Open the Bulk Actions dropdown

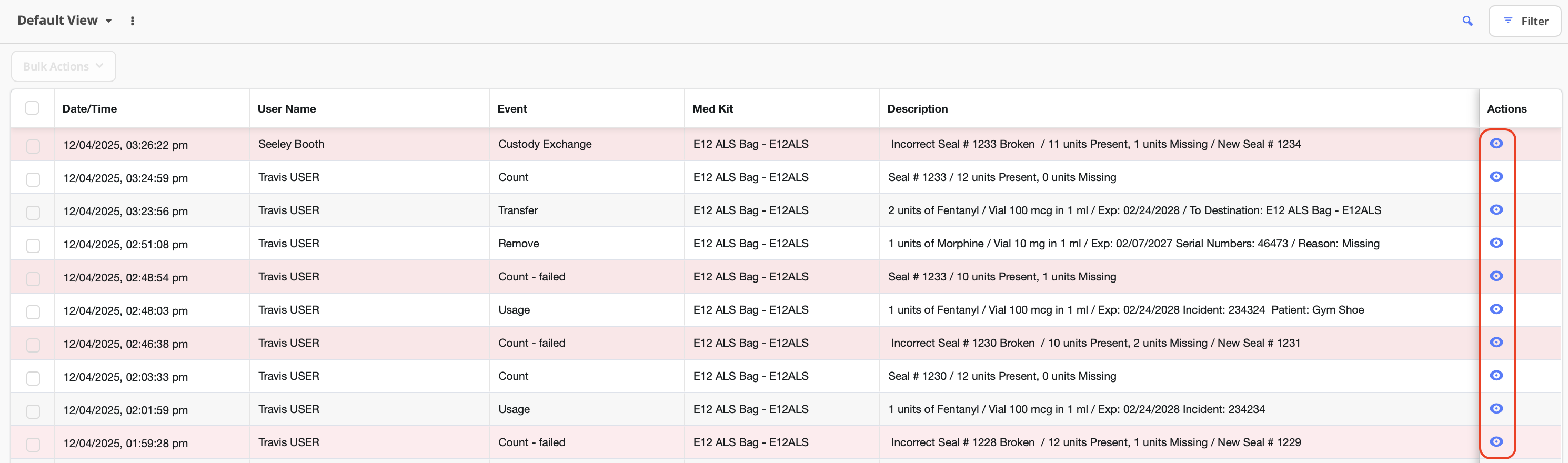(x=63, y=66)
